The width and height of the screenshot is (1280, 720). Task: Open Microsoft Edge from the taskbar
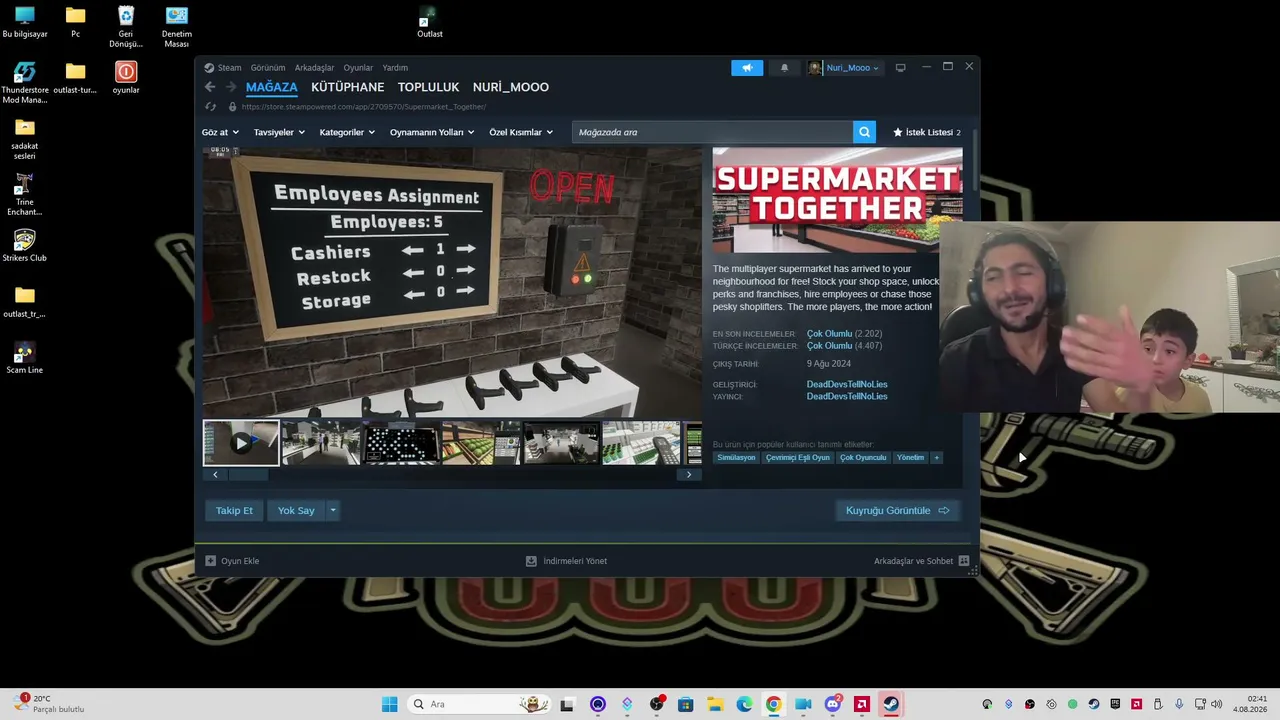(x=744, y=704)
